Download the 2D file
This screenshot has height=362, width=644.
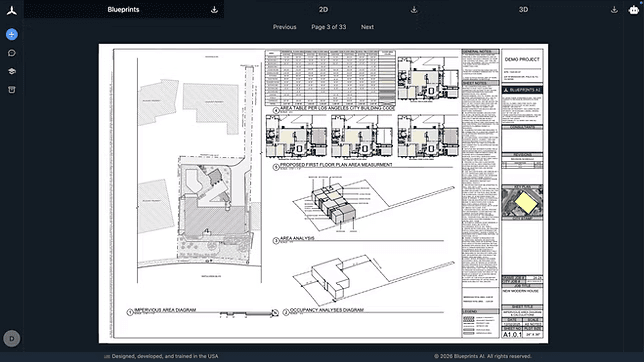point(414,9)
